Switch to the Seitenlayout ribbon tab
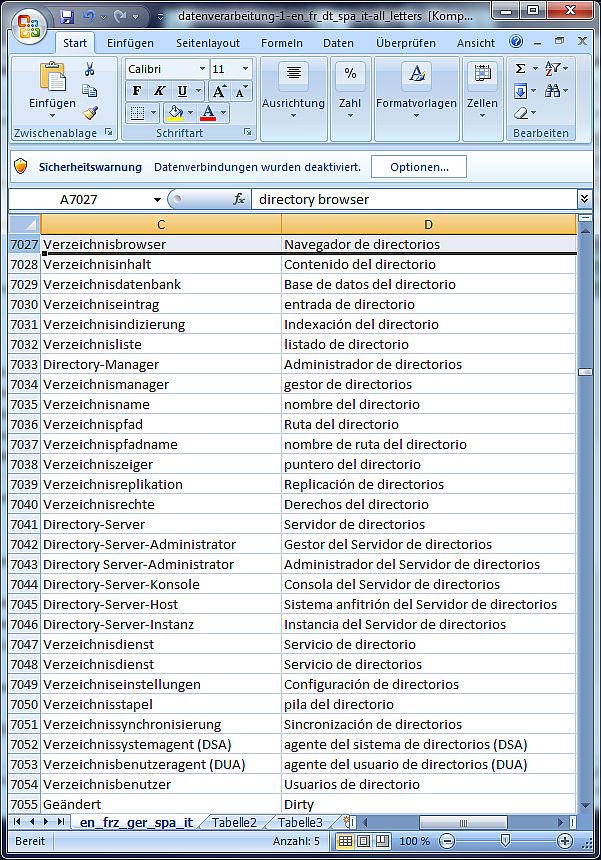 click(208, 43)
